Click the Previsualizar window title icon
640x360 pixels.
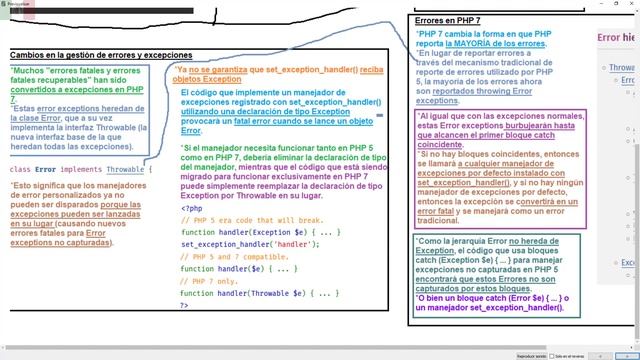click(3, 3)
